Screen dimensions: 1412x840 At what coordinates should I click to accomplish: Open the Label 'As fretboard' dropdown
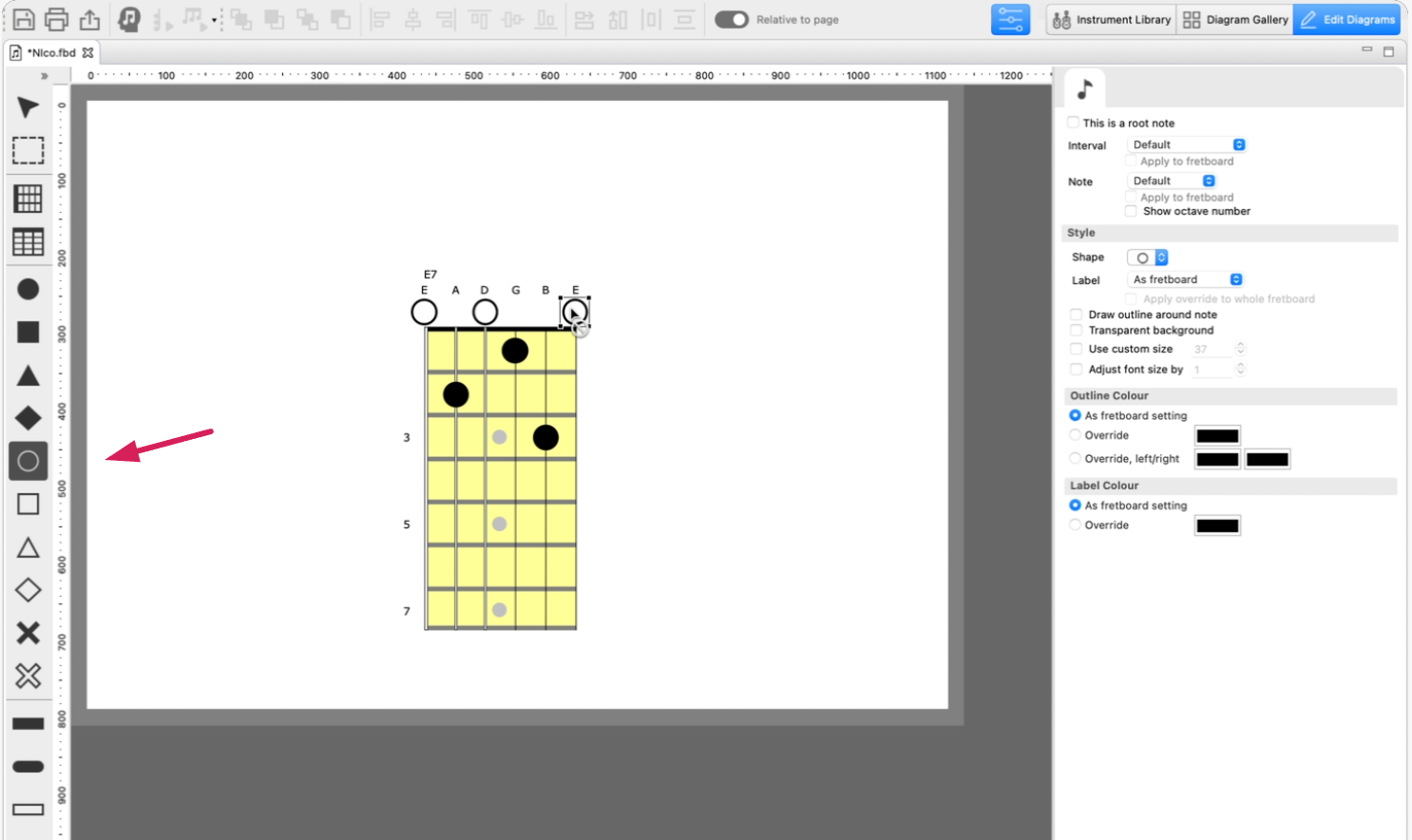click(x=1186, y=279)
